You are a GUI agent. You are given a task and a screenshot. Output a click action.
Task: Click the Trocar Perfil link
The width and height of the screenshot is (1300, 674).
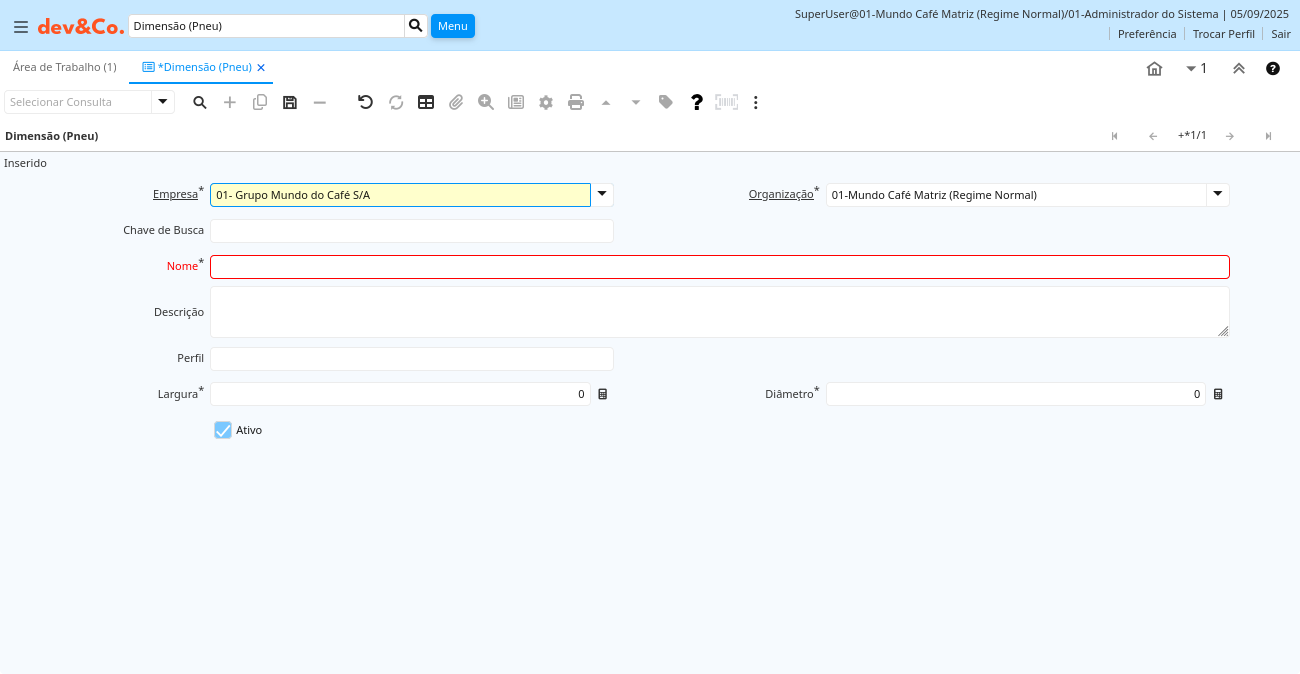pyautogui.click(x=1223, y=34)
